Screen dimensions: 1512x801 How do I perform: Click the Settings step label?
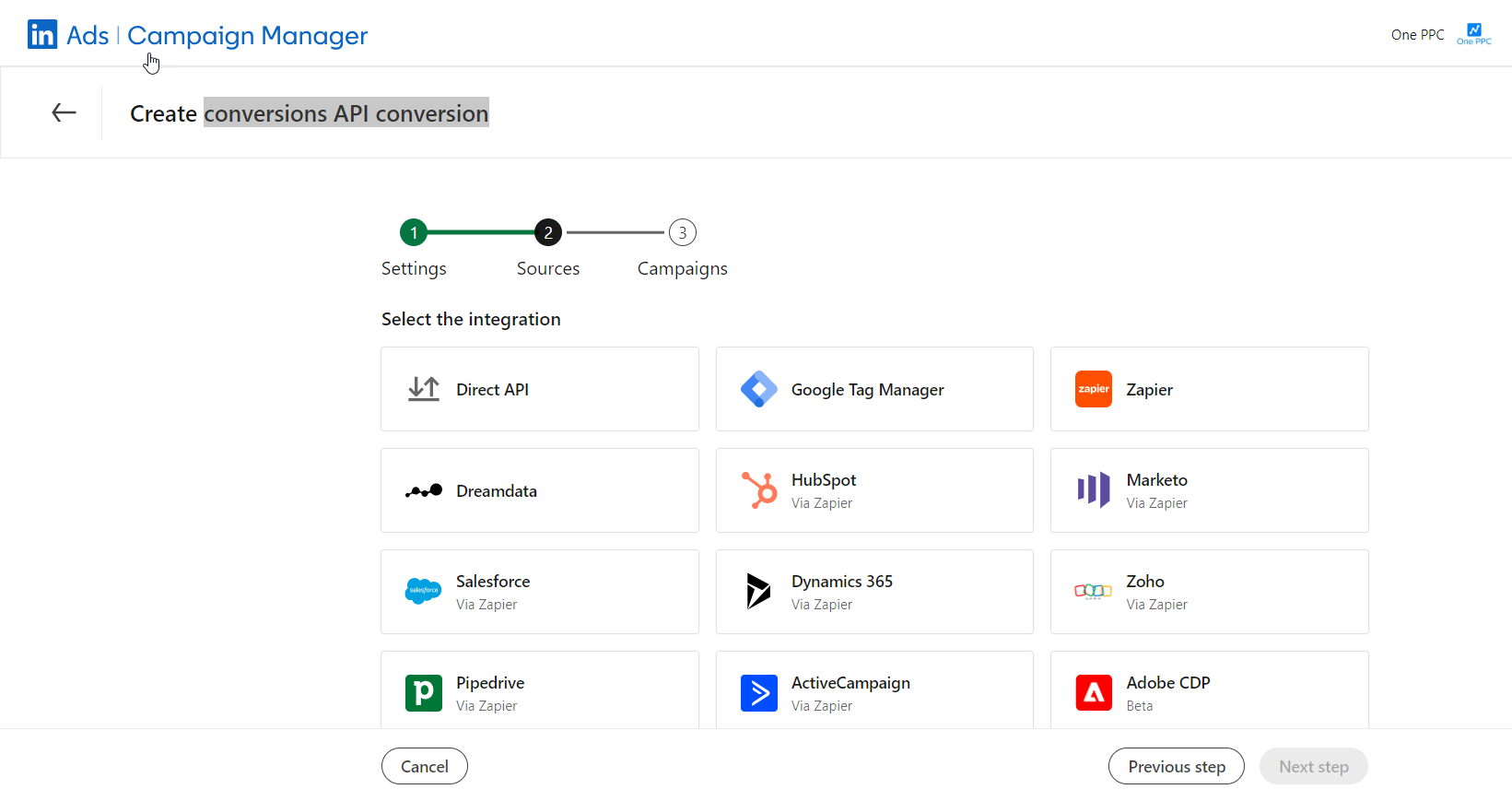[414, 268]
